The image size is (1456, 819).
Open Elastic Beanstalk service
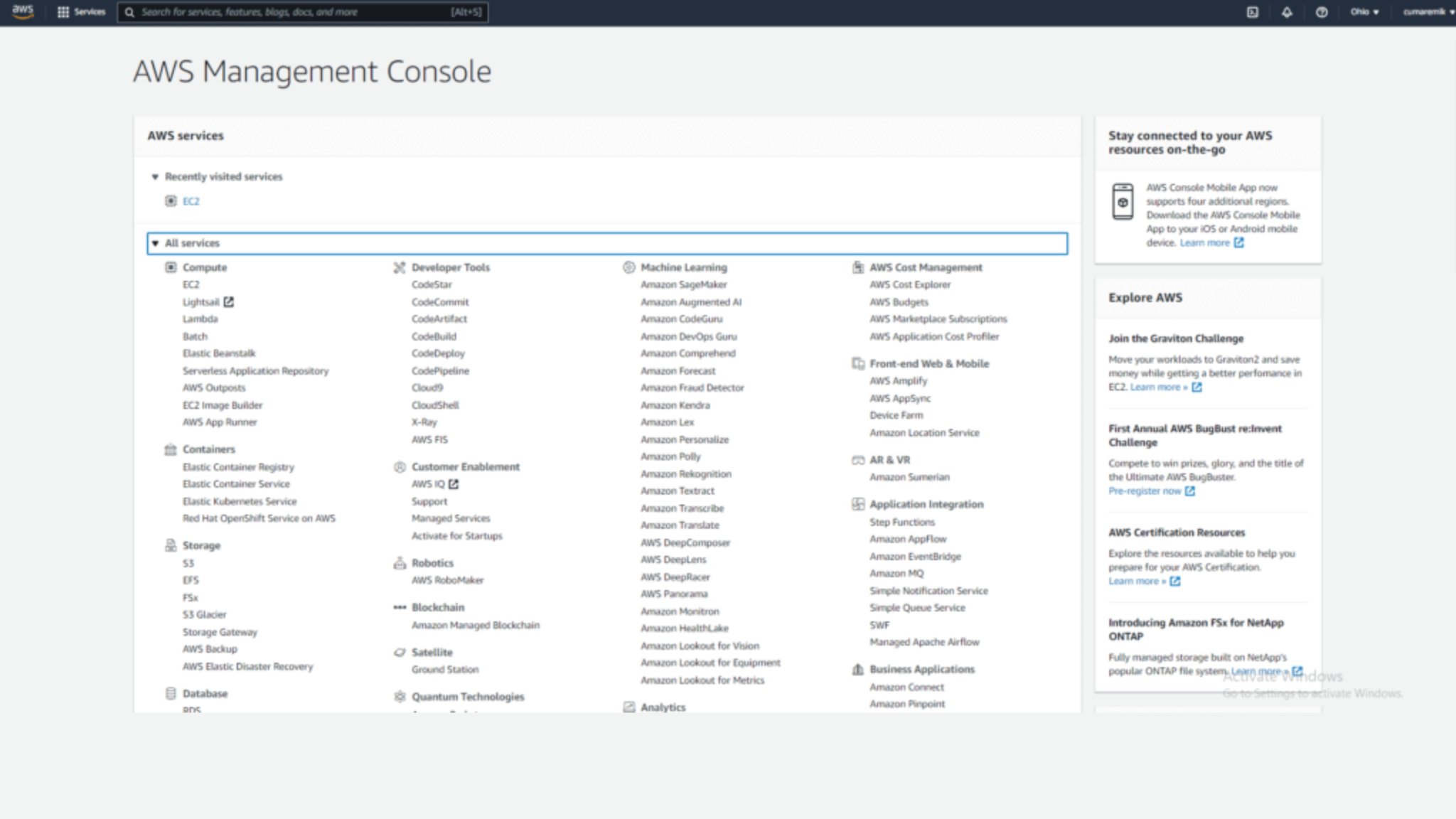pos(219,353)
